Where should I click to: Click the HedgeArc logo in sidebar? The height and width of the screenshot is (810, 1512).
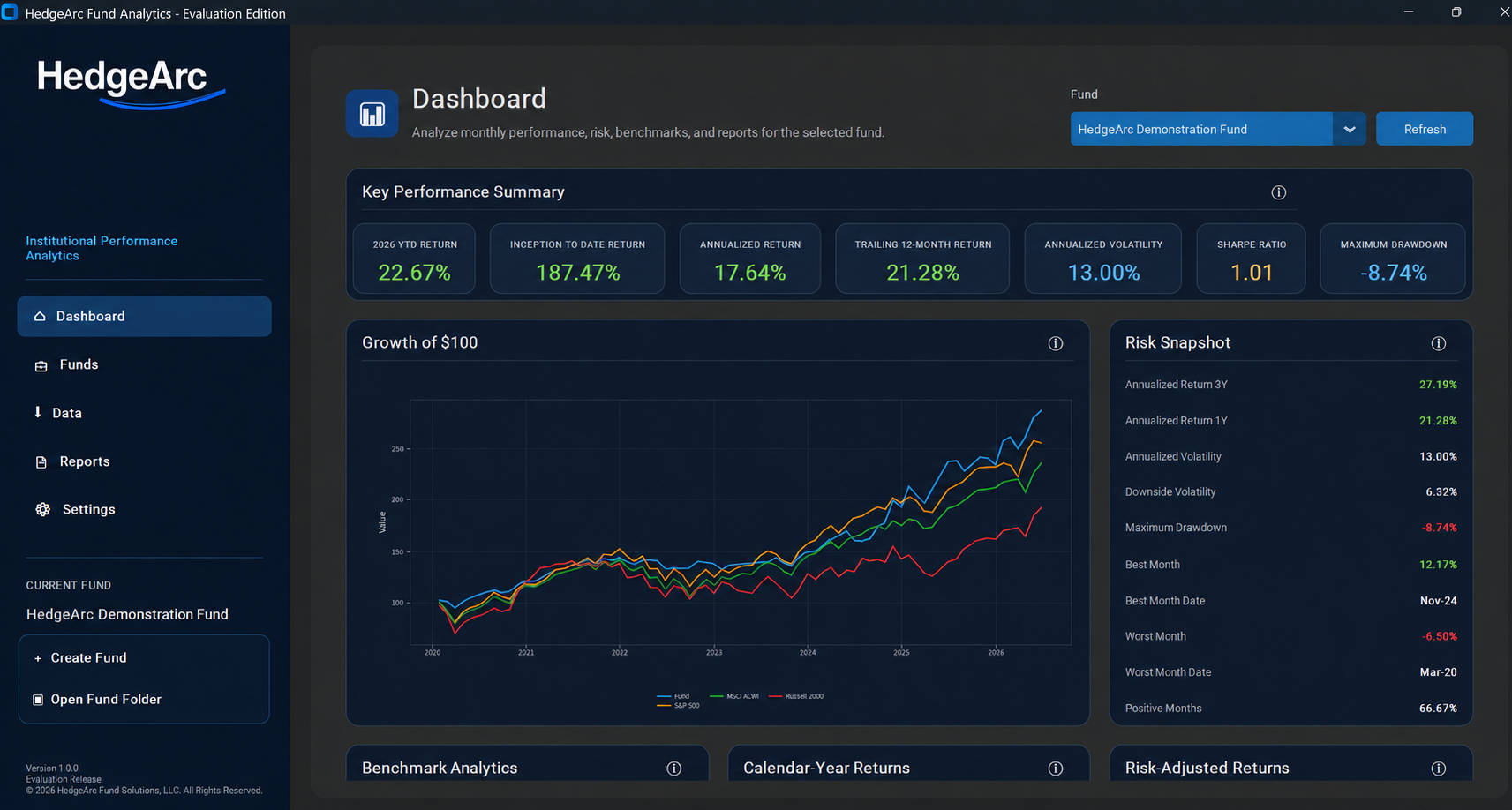pos(131,83)
